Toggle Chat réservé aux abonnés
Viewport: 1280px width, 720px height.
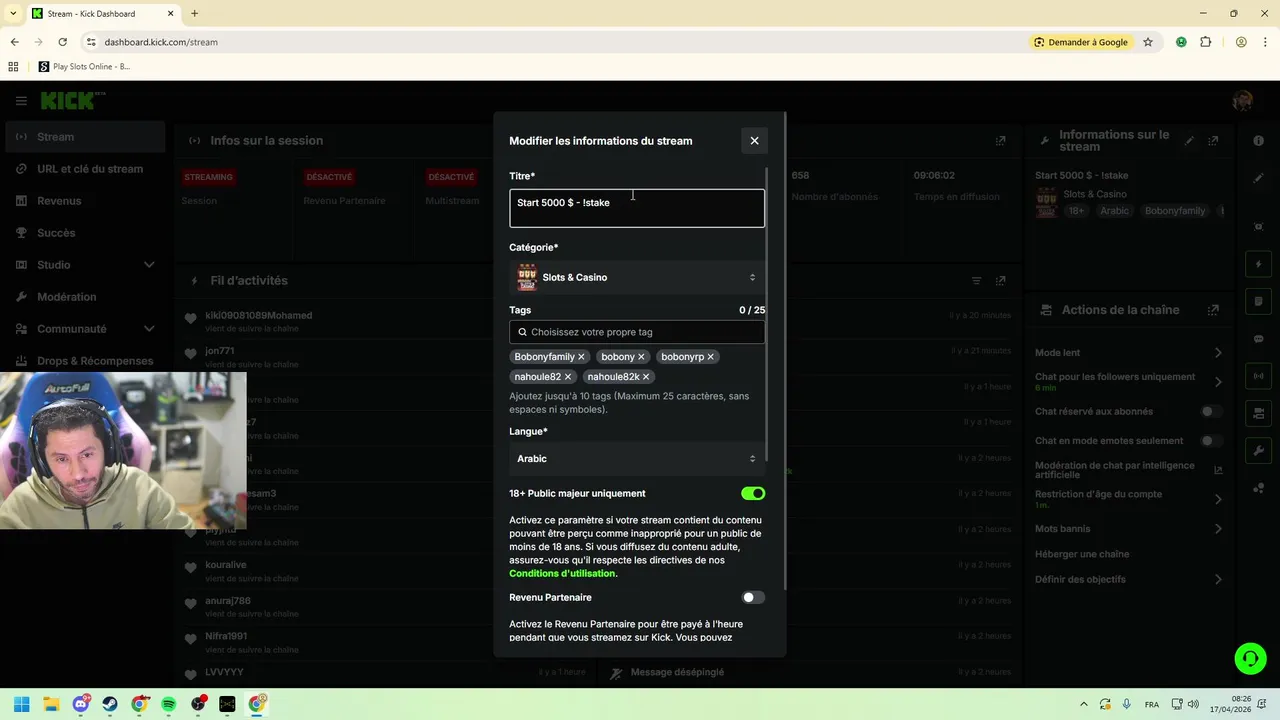click(x=1210, y=411)
